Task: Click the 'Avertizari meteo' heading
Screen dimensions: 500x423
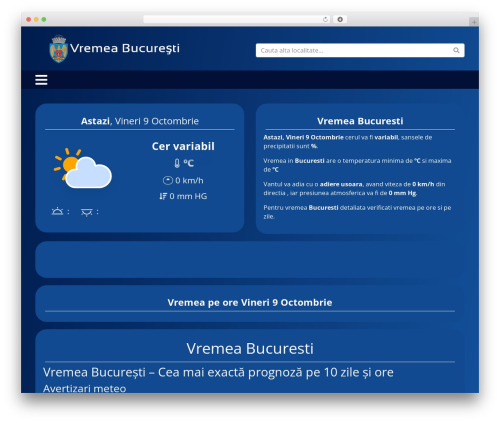Action: (85, 389)
